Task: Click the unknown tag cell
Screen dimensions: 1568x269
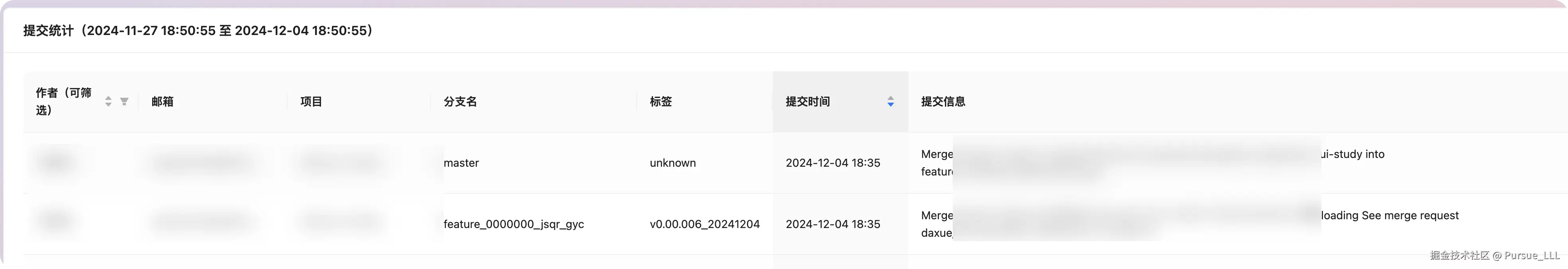Action: coord(672,163)
